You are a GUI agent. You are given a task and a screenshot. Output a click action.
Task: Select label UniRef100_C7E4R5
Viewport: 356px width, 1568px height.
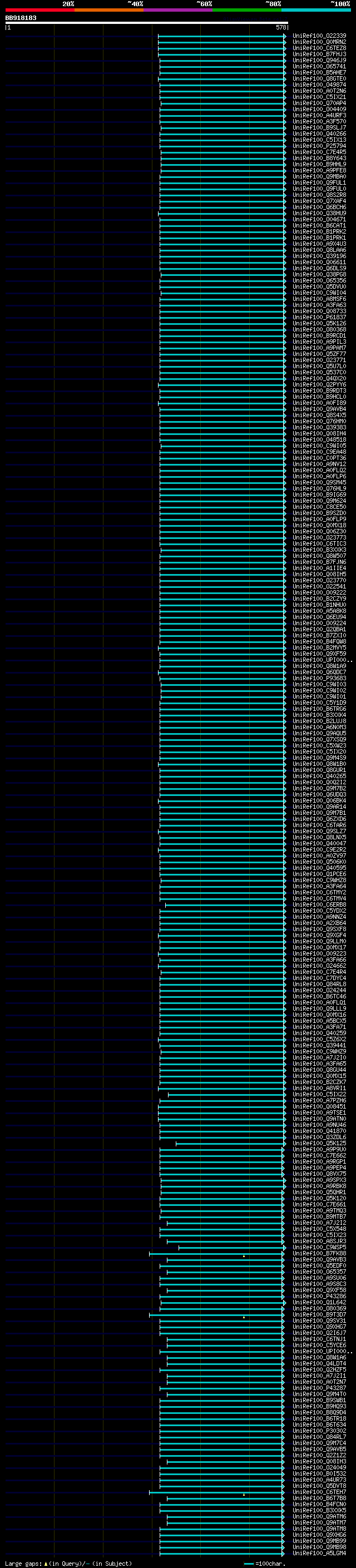click(x=319, y=152)
